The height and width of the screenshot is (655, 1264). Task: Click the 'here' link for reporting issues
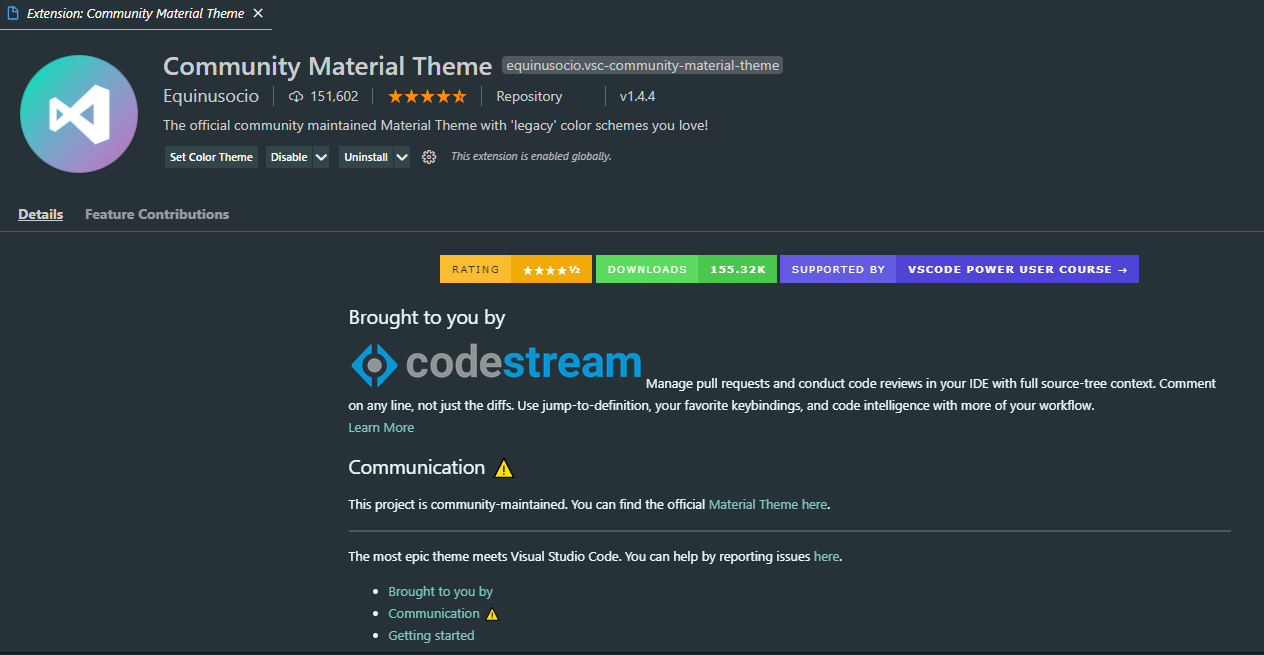[826, 556]
